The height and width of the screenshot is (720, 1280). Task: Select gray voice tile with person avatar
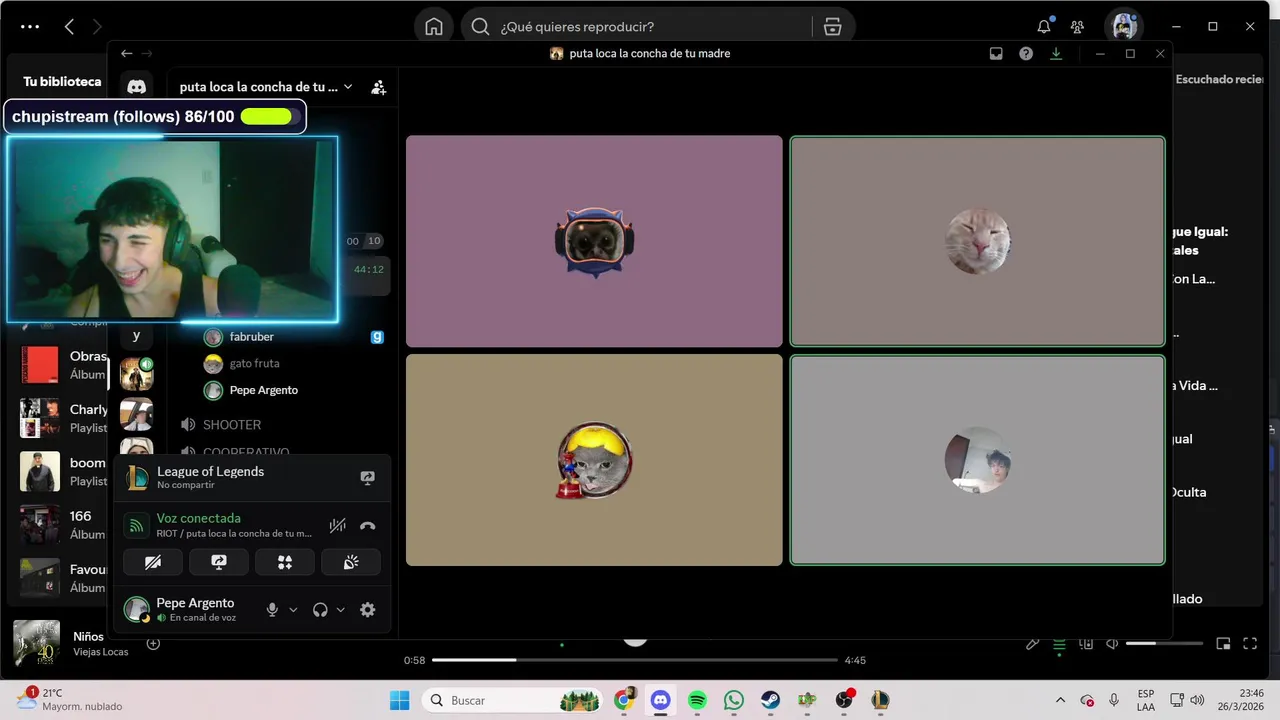pos(977,460)
